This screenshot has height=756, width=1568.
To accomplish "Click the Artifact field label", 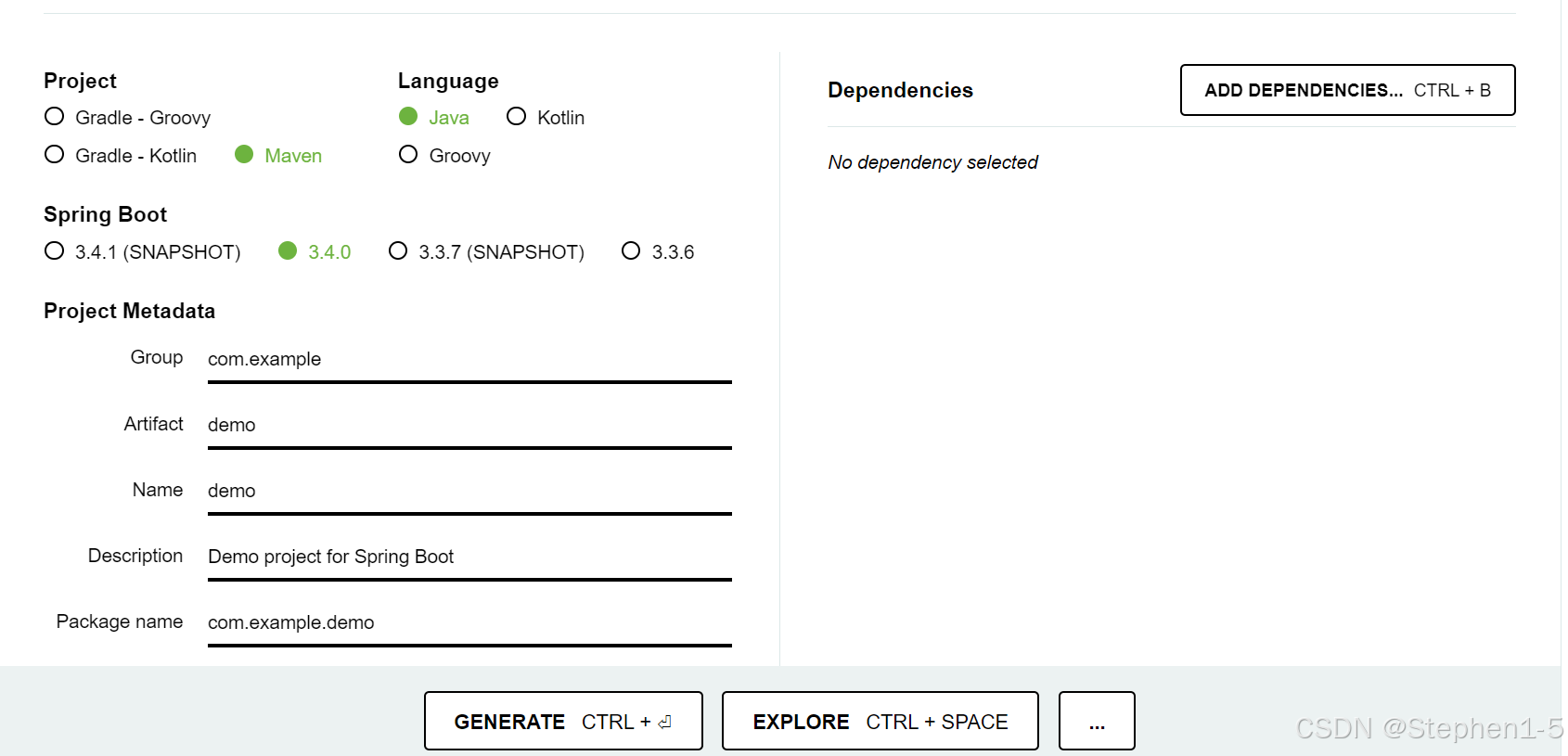I will (x=154, y=424).
